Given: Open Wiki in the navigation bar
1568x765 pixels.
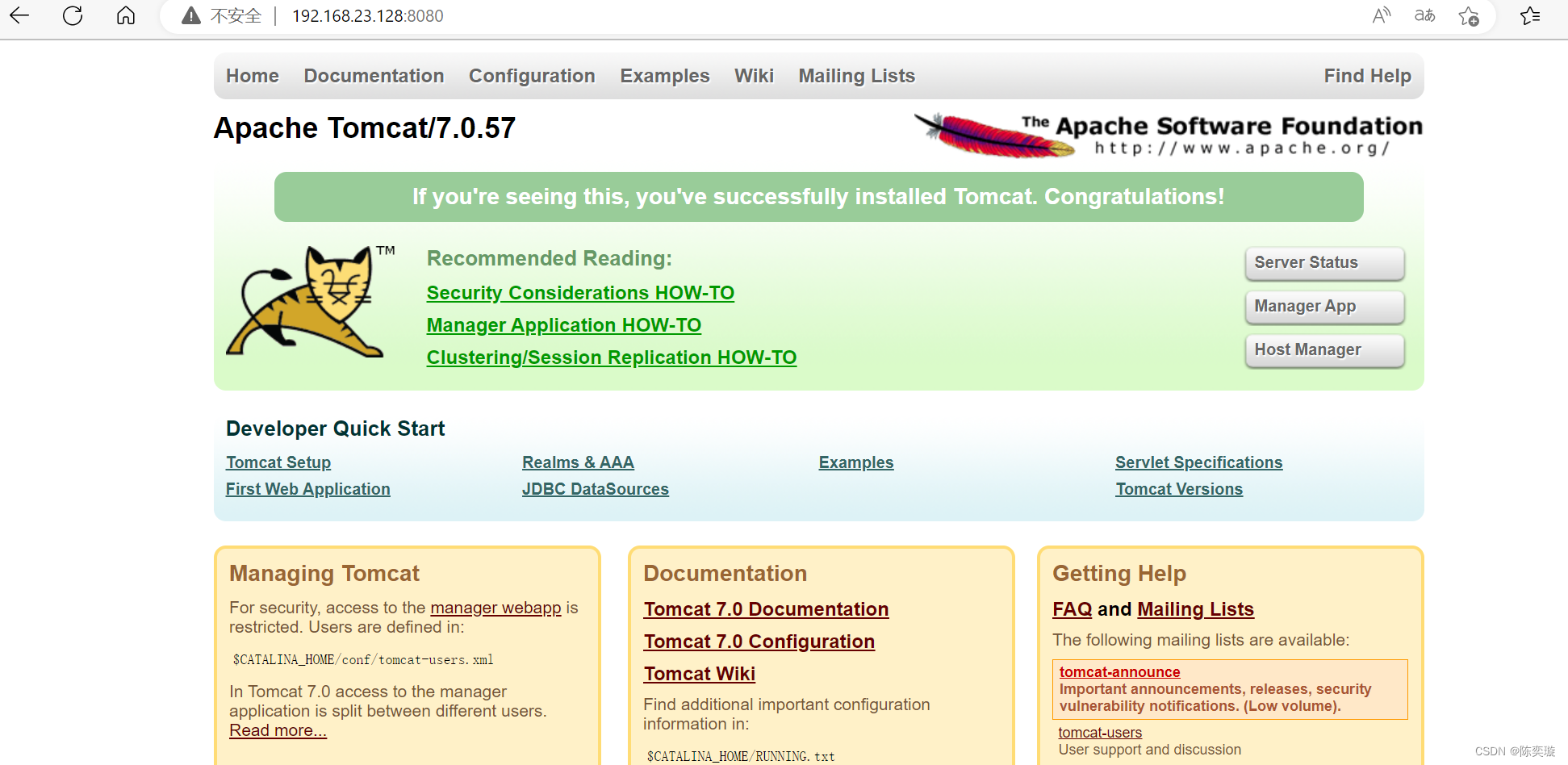Looking at the screenshot, I should click(x=754, y=76).
